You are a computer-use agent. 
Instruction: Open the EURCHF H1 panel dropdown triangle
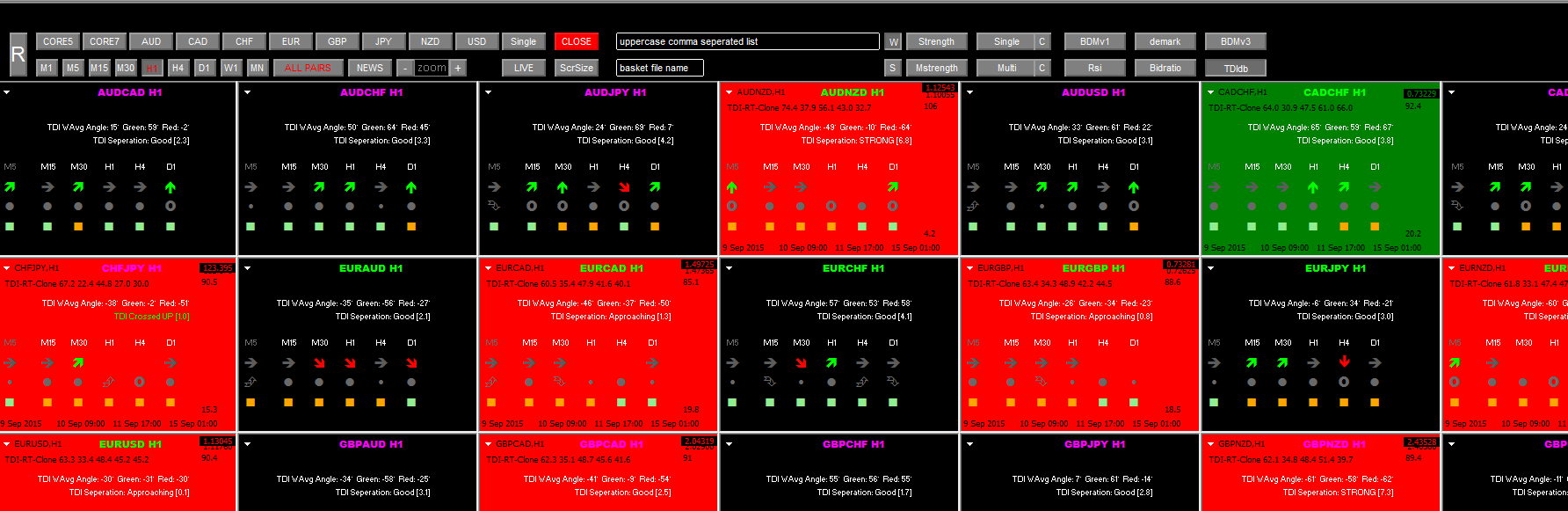[x=730, y=268]
